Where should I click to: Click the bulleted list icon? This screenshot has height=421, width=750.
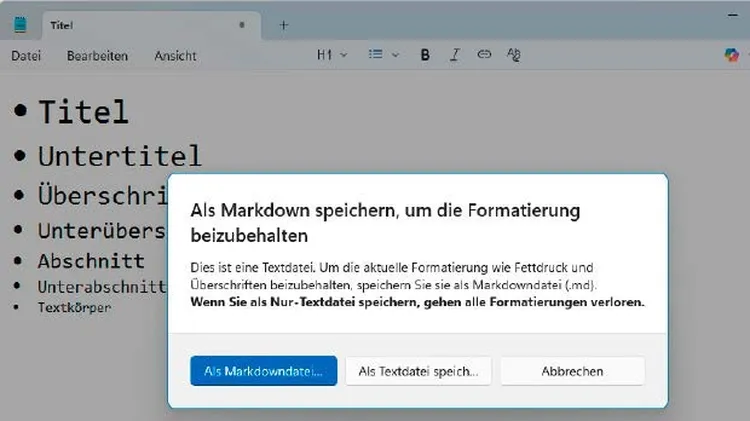(x=375, y=55)
